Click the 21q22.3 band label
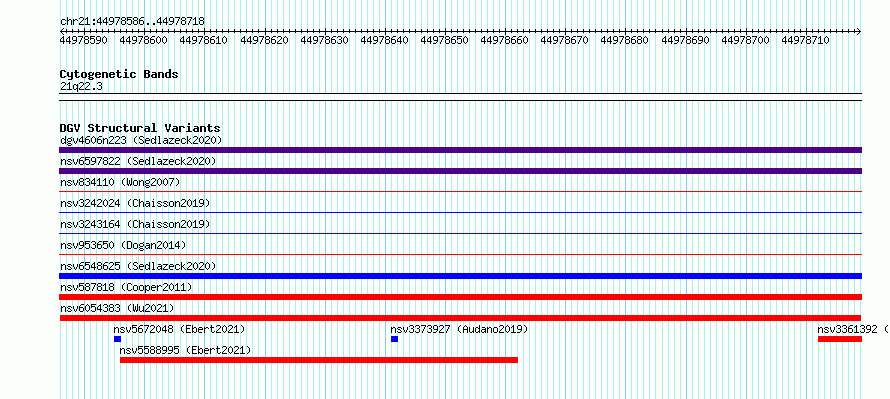The image size is (890, 399). click(x=81, y=86)
